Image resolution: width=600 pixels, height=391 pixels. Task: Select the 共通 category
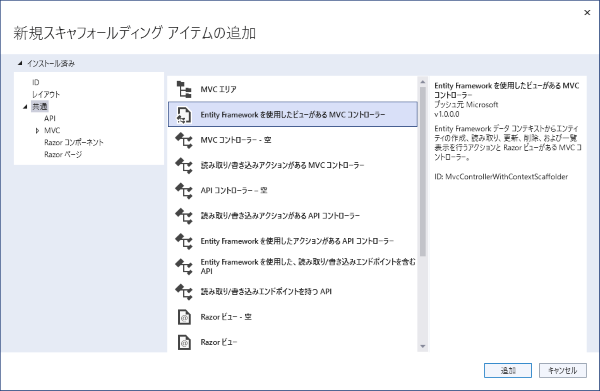coord(39,106)
